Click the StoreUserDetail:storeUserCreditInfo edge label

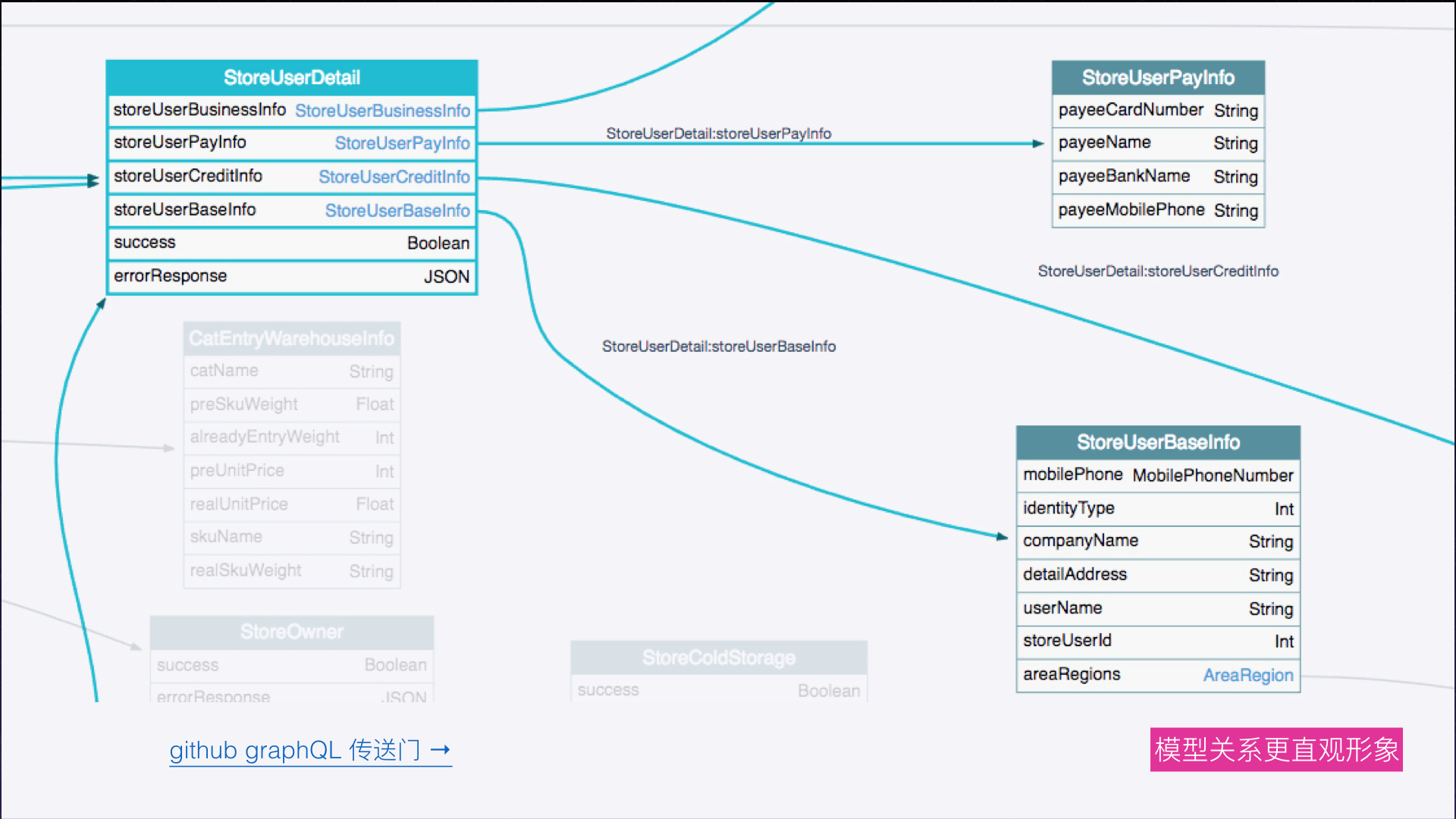coord(1157,271)
